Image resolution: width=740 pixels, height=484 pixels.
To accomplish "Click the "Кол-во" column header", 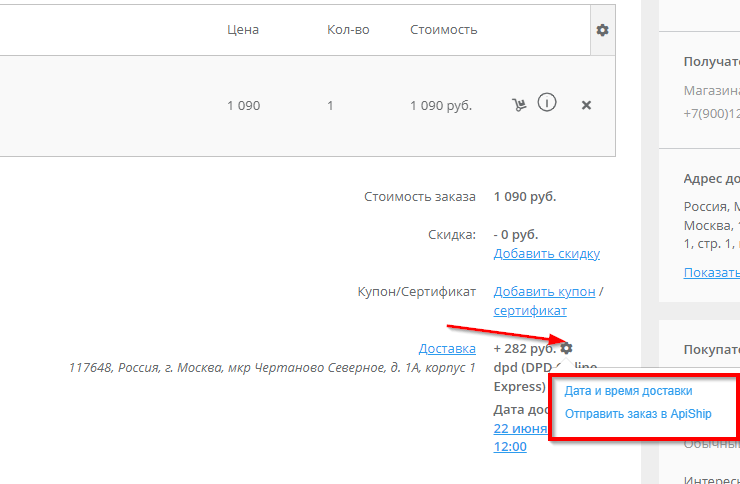I will tap(348, 30).
